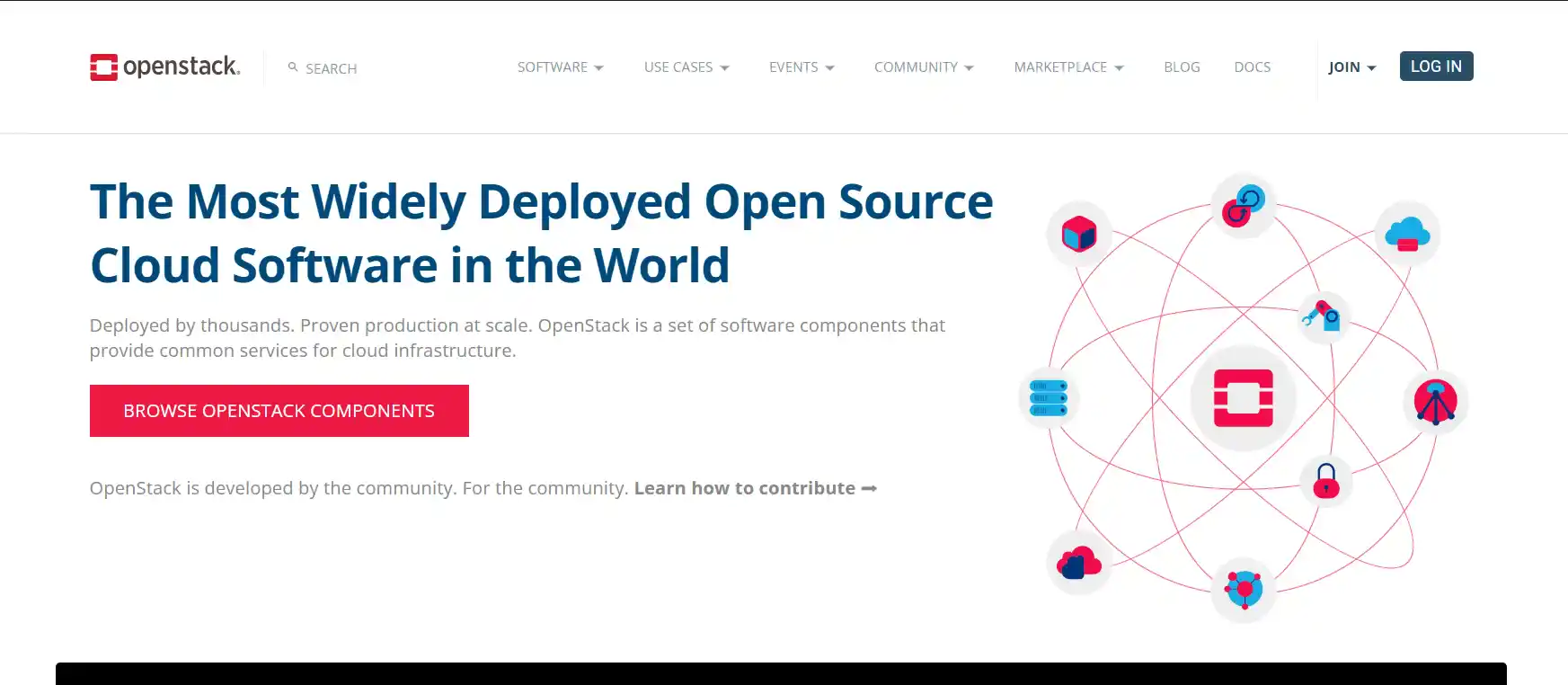Go to the Blog page

(x=1182, y=67)
